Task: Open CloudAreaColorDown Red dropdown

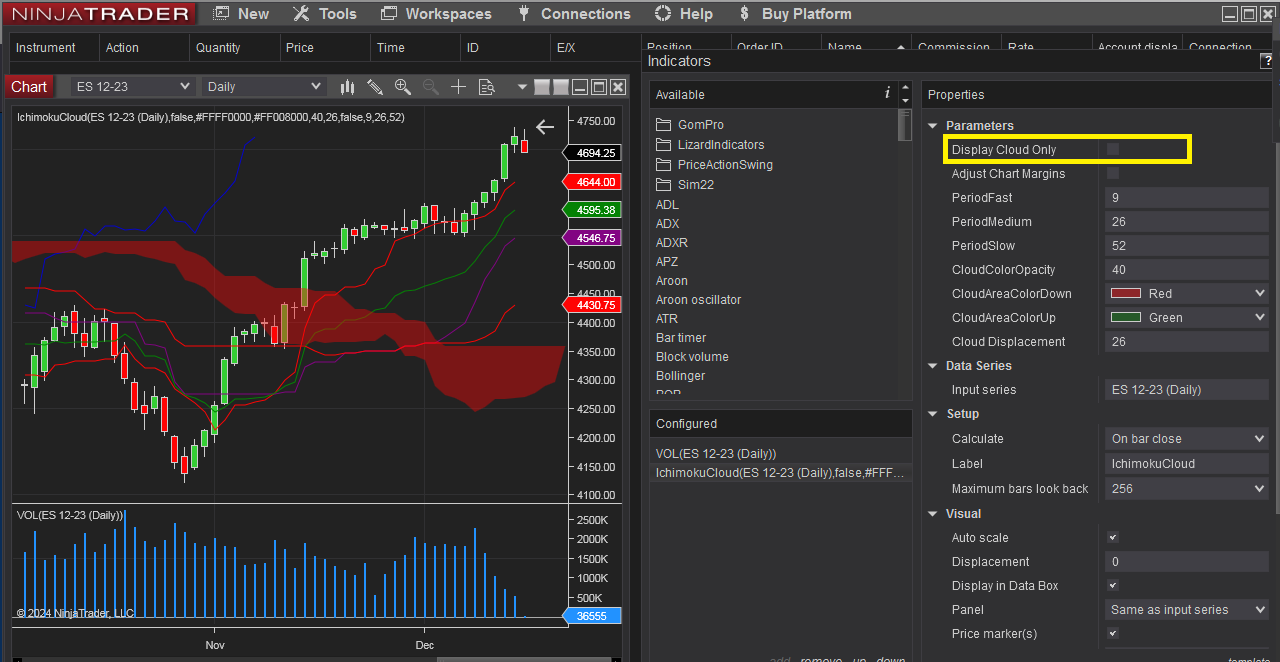Action: [x=1187, y=293]
